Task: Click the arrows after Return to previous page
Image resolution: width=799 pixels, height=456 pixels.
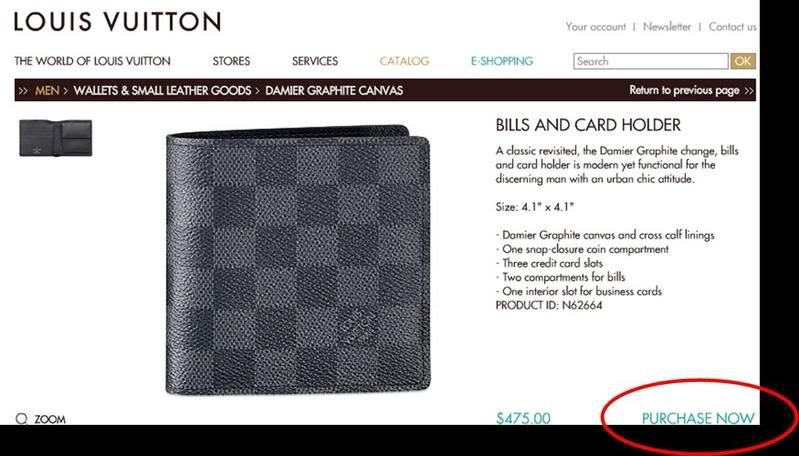Action: coord(749,91)
